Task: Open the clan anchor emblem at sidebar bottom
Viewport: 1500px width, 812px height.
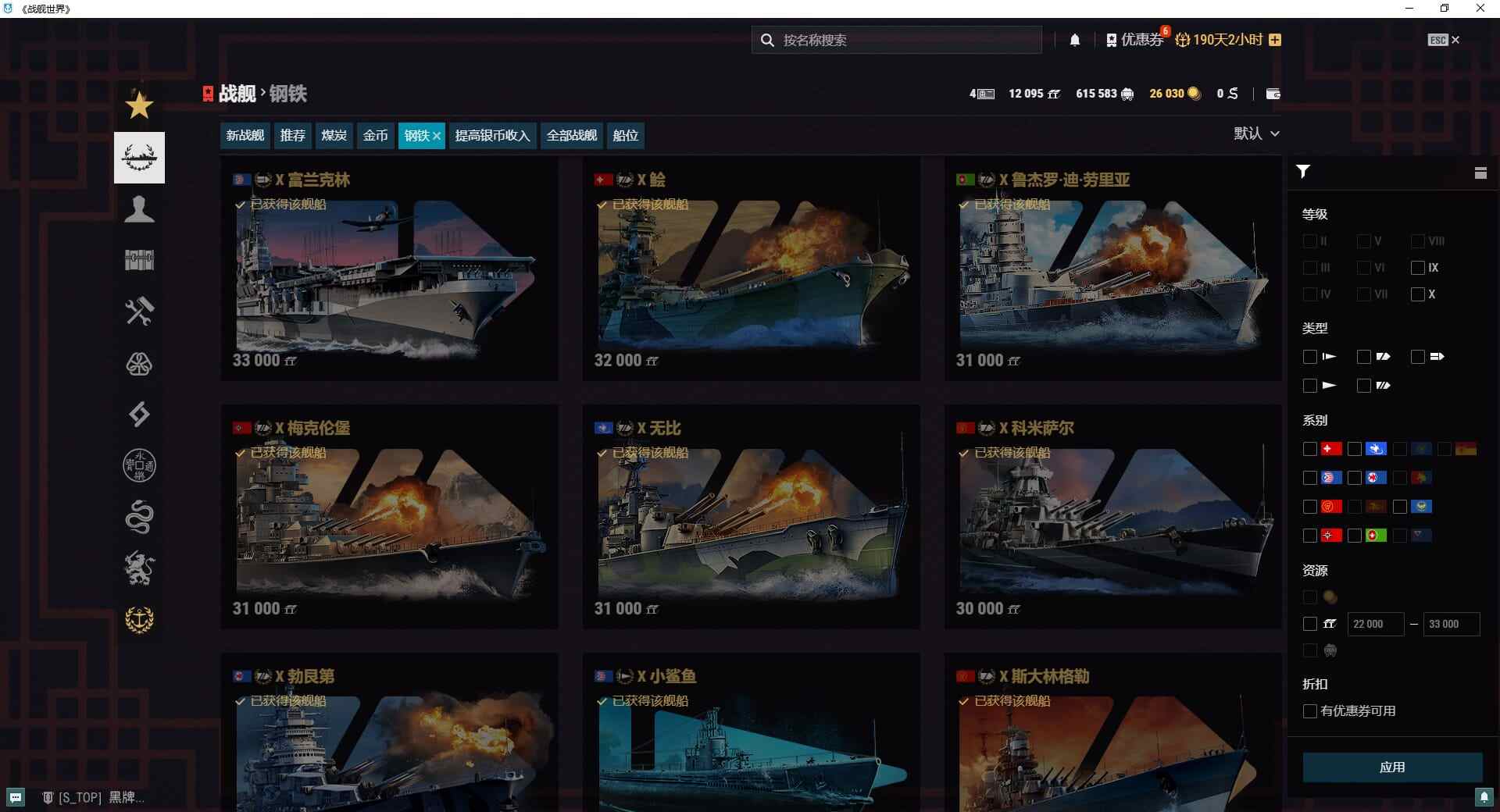Action: 139,619
